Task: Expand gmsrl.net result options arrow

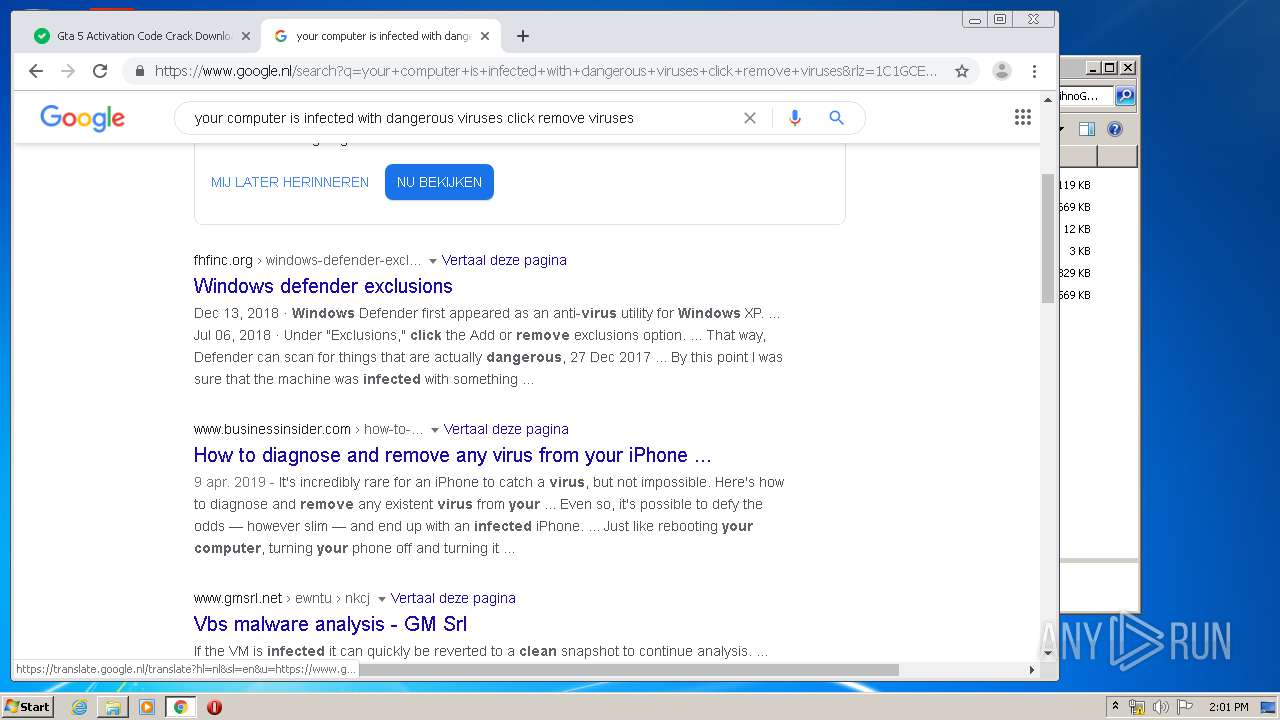Action: tap(382, 599)
